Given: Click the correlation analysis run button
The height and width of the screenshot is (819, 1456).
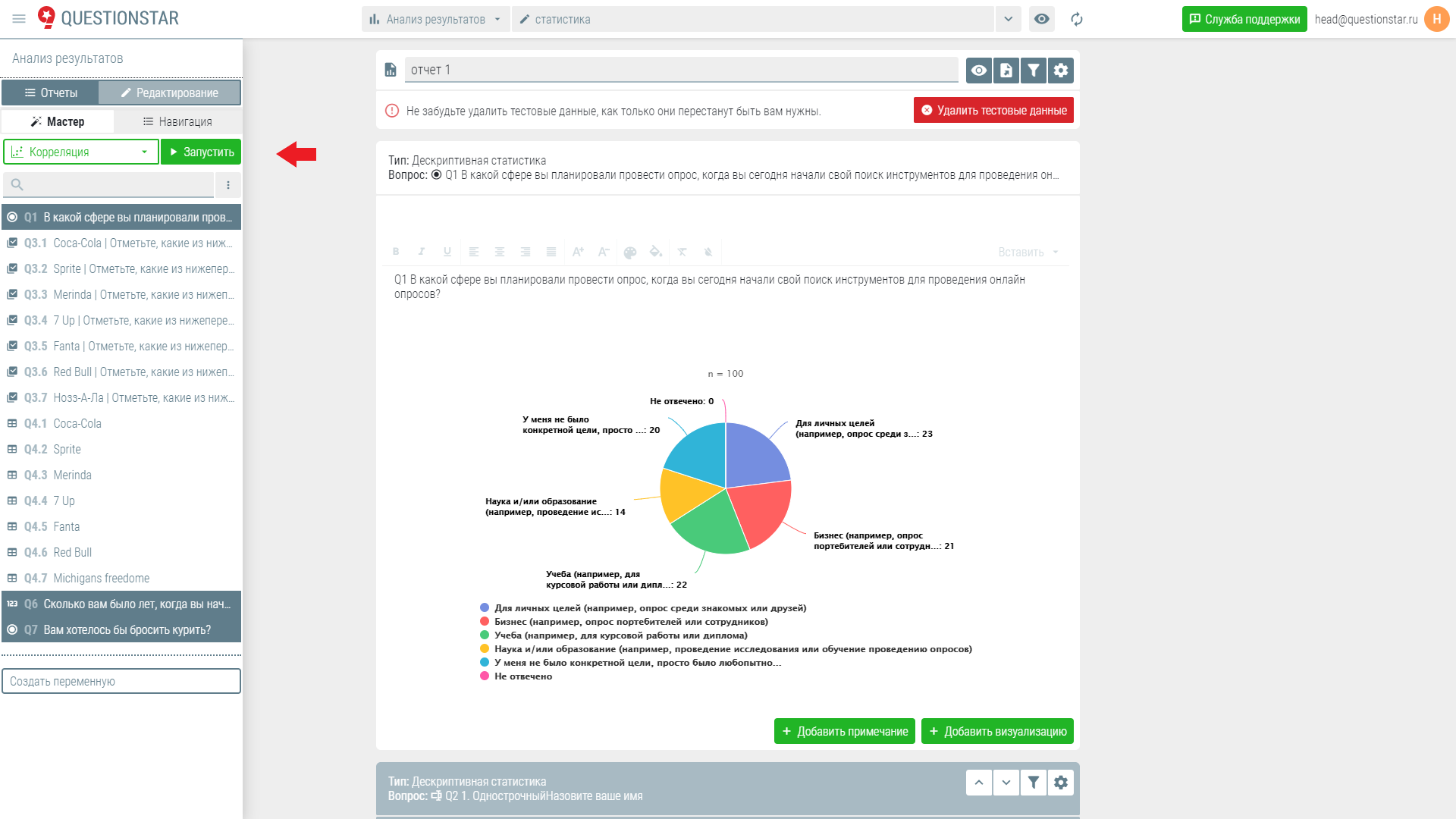Looking at the screenshot, I should point(200,151).
